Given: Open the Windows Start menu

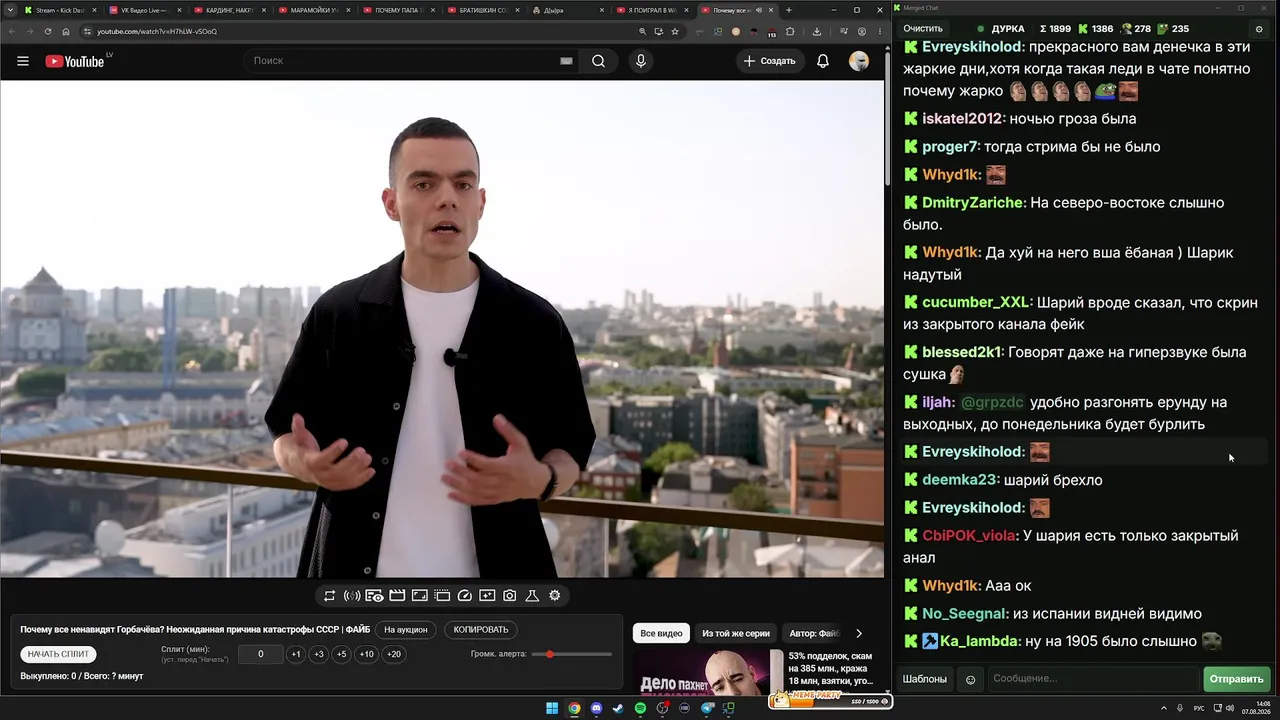Looking at the screenshot, I should click(x=552, y=709).
